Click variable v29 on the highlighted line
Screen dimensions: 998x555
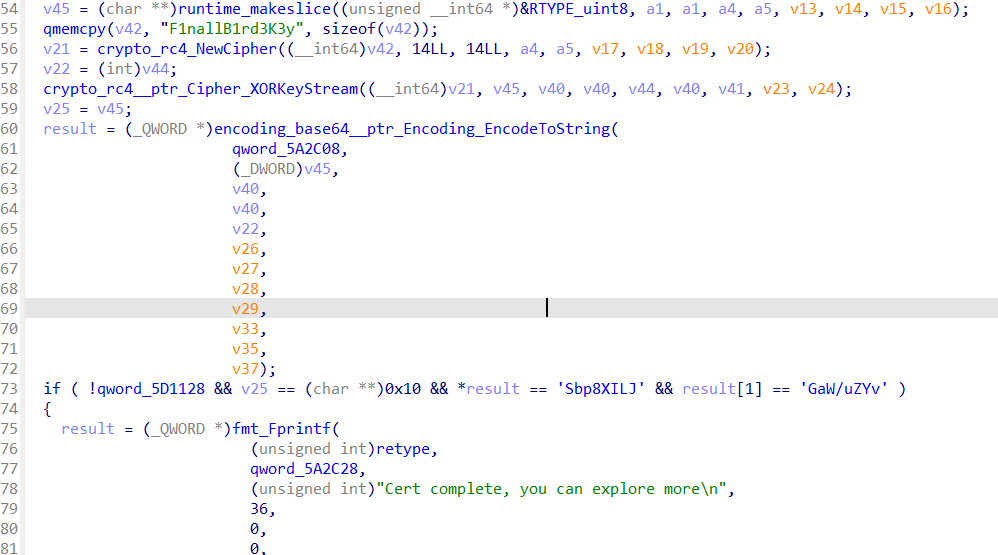[x=245, y=309]
